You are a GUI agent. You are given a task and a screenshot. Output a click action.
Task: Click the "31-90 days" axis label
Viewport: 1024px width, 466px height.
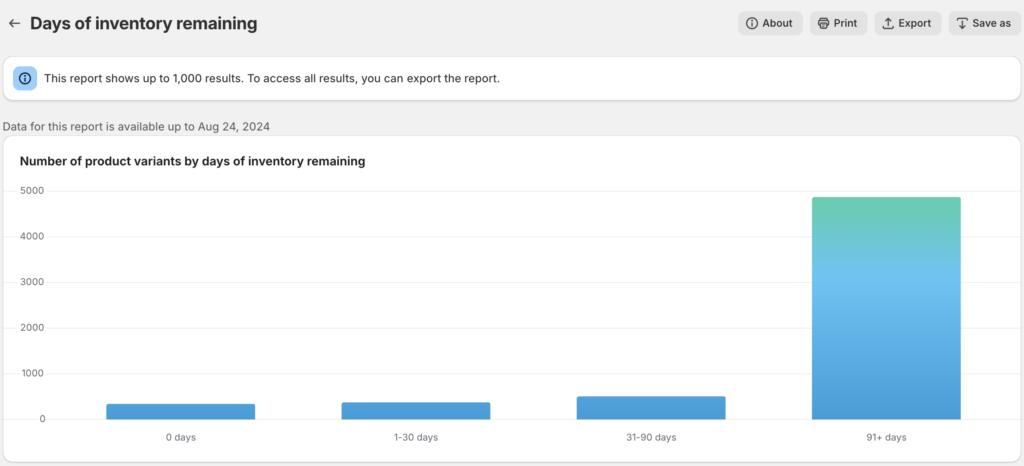651,437
